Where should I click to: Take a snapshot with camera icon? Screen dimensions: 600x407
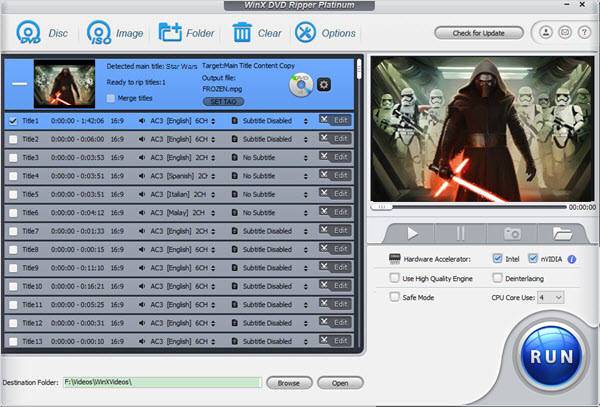point(512,233)
